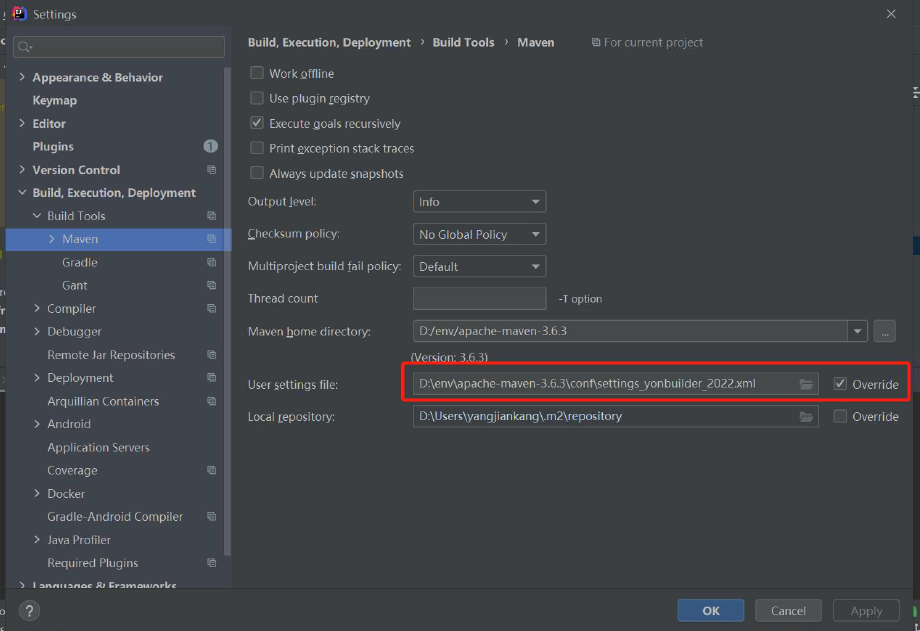Click the project-scope icon on Deployment row
The height and width of the screenshot is (631, 920).
click(x=212, y=377)
